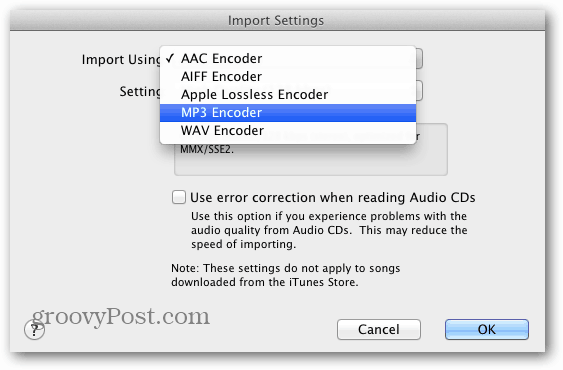
Task: Choose AIFF Encoder option
Action: pyautogui.click(x=288, y=77)
